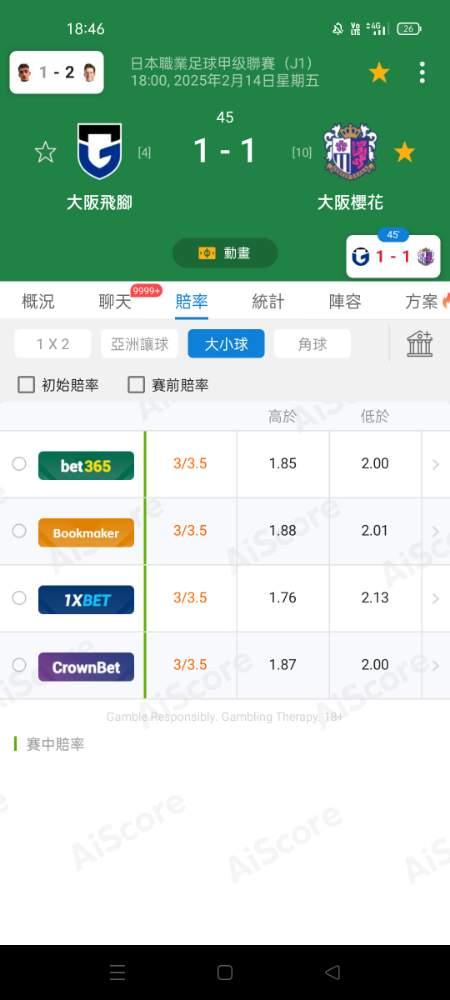Select the bet365 radio button

click(19, 464)
